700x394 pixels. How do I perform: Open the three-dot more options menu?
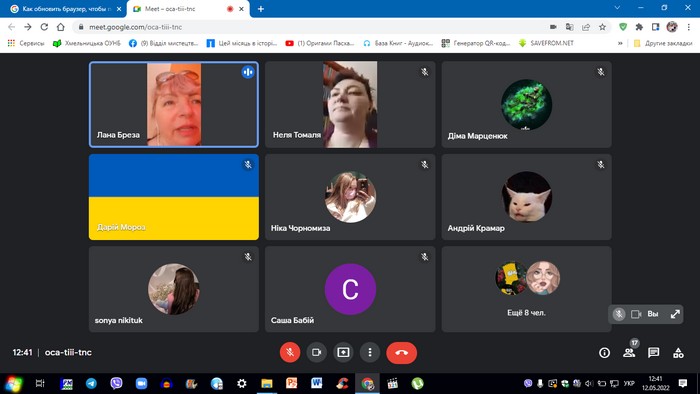pyautogui.click(x=370, y=353)
